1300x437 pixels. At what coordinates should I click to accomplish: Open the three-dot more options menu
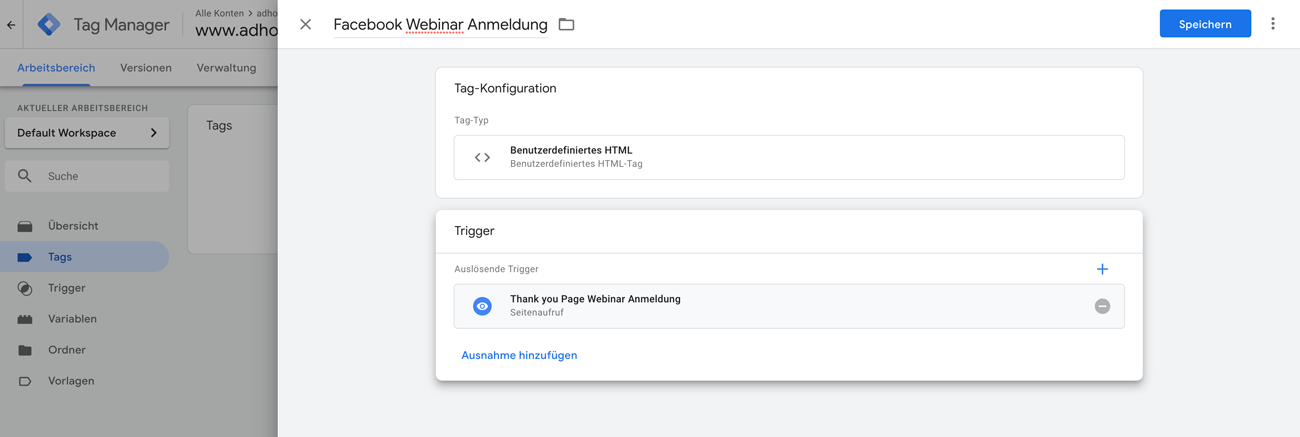point(1273,23)
